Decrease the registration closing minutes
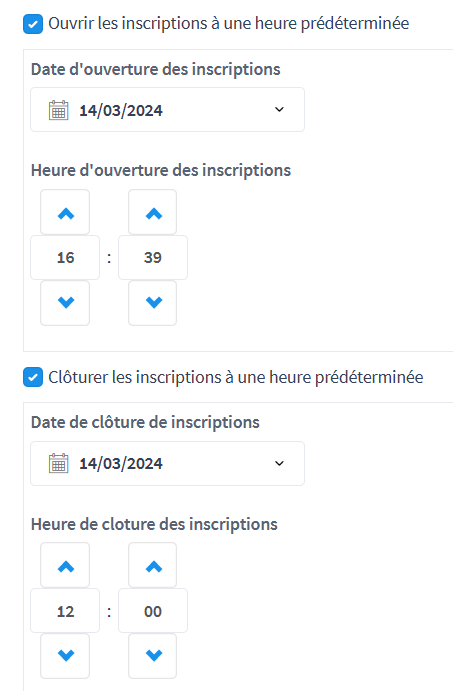Image resolution: width=453 pixels, height=691 pixels. pos(152,656)
